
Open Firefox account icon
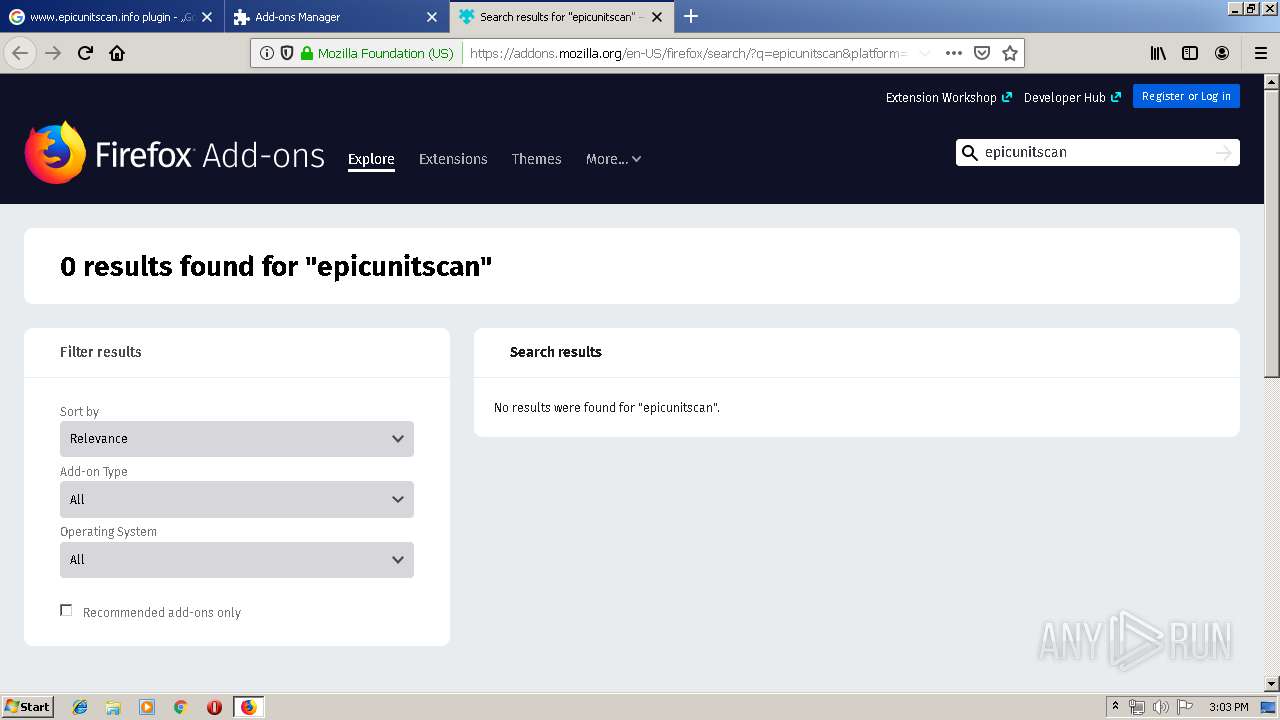pyautogui.click(x=1222, y=53)
